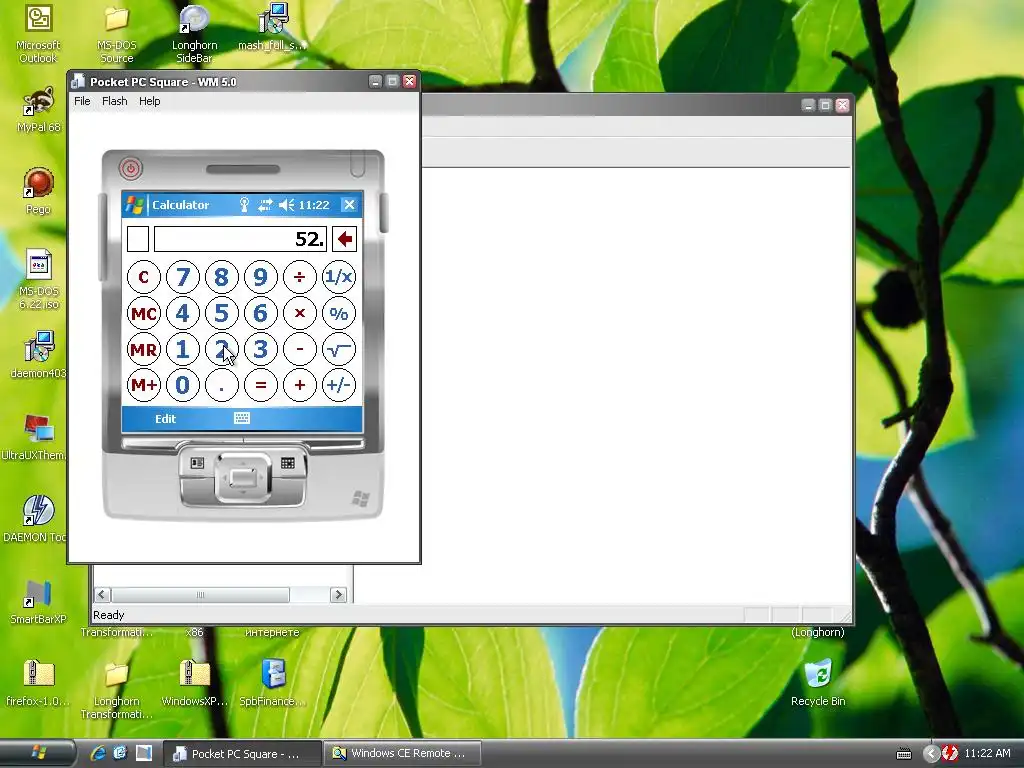Open the Windows Start button
The height and width of the screenshot is (768, 1024).
coord(38,753)
